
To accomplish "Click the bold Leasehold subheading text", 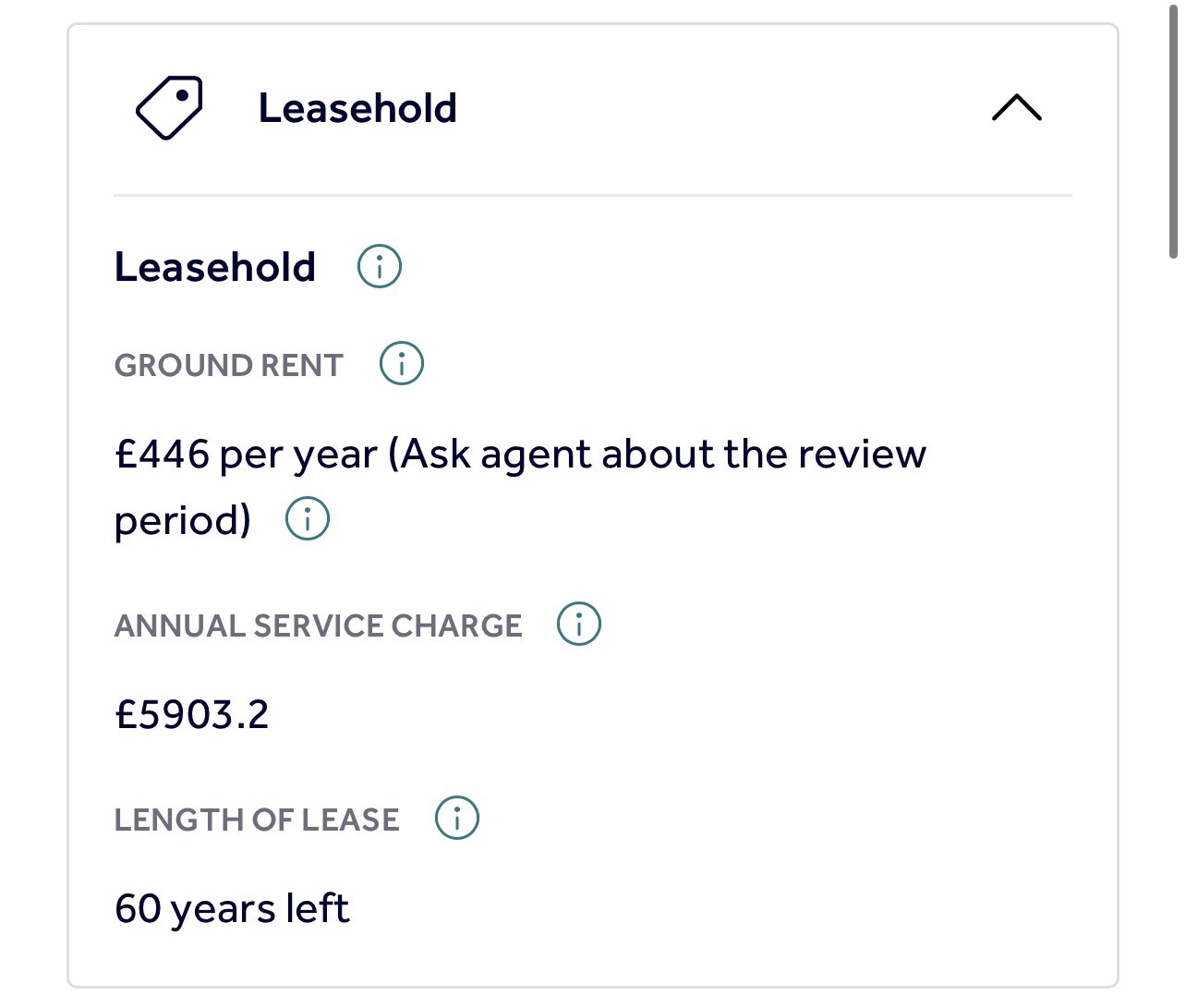I will click(215, 267).
